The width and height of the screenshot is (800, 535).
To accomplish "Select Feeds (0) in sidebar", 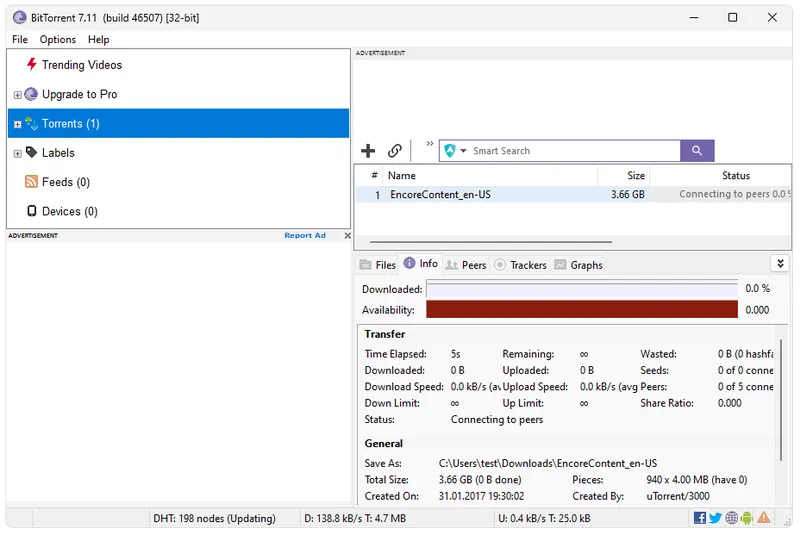I will [66, 182].
